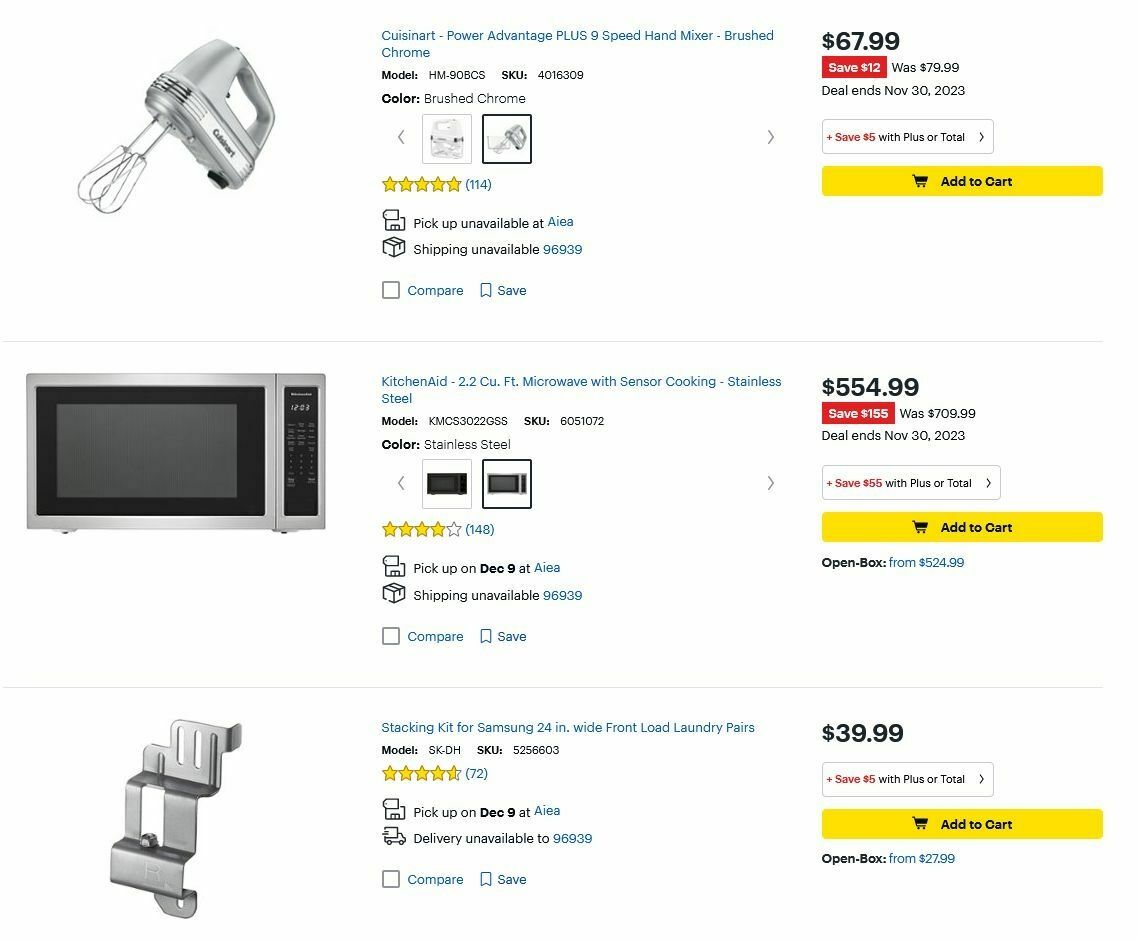Click the Save bookmark icon for the KitchenAid microwave
This screenshot has width=1138, height=941.
487,636
